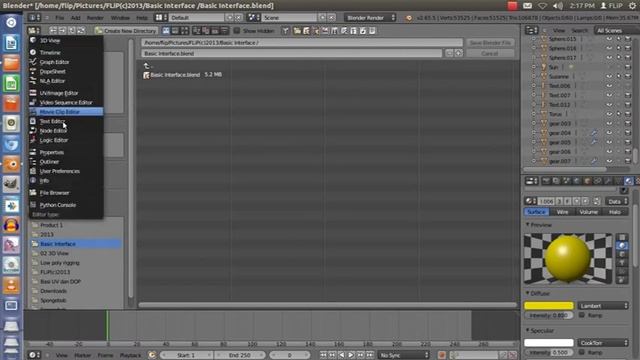Viewport: 640px width, 360px height.
Task: Open the Window menu
Action: click(x=120, y=18)
